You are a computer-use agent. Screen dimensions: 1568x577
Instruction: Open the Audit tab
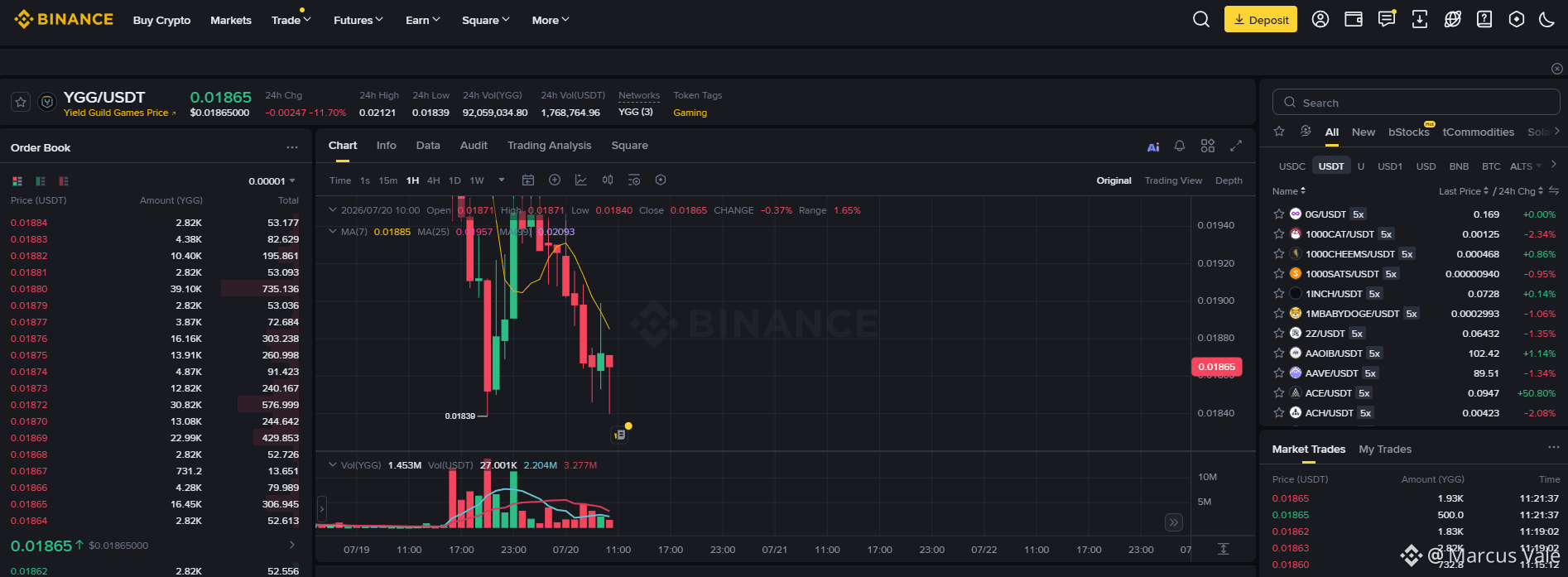tap(474, 146)
